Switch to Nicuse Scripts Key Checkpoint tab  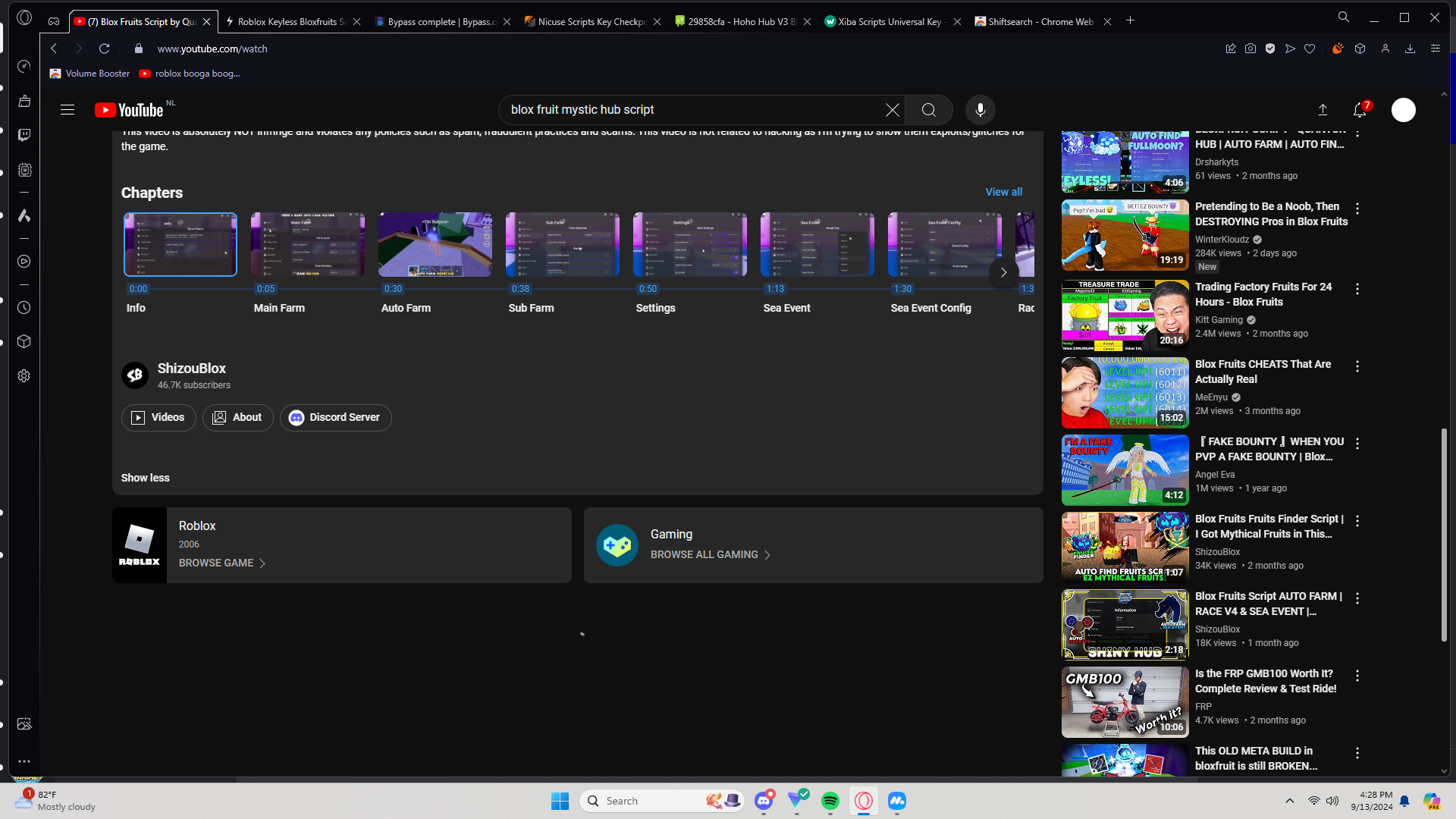(592, 21)
